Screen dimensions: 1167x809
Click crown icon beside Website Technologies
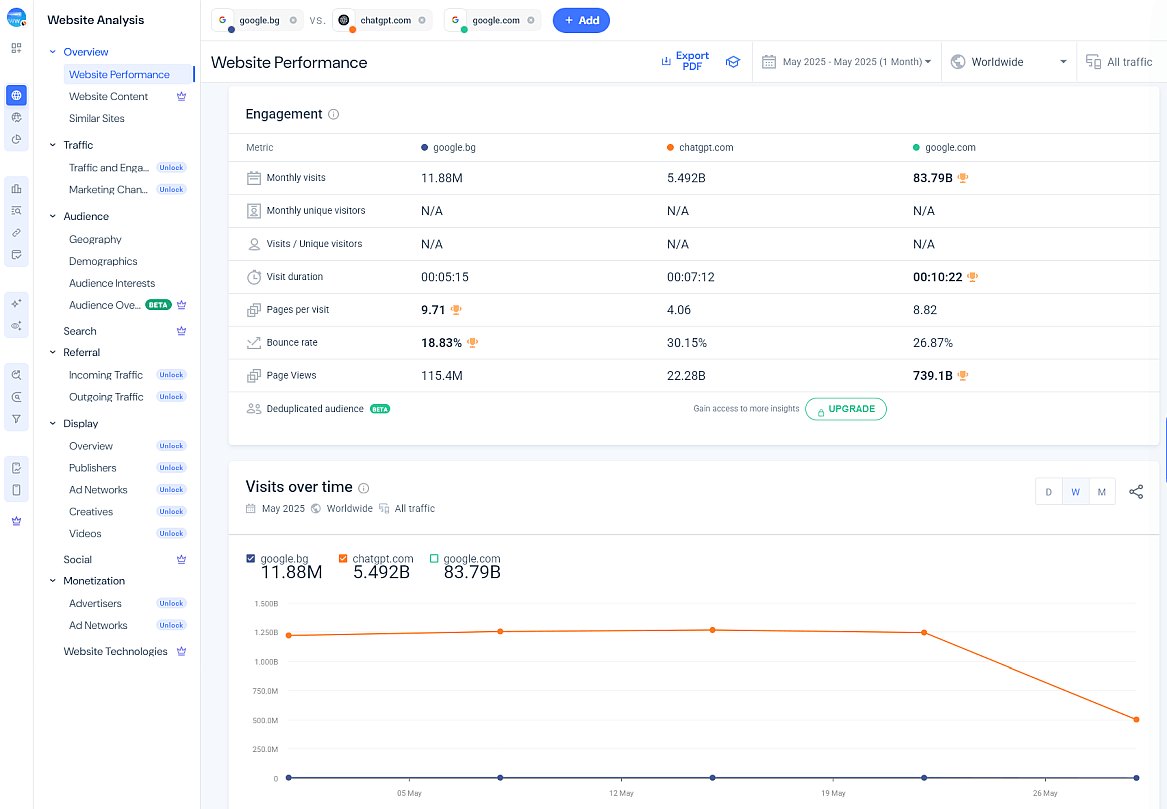(181, 651)
